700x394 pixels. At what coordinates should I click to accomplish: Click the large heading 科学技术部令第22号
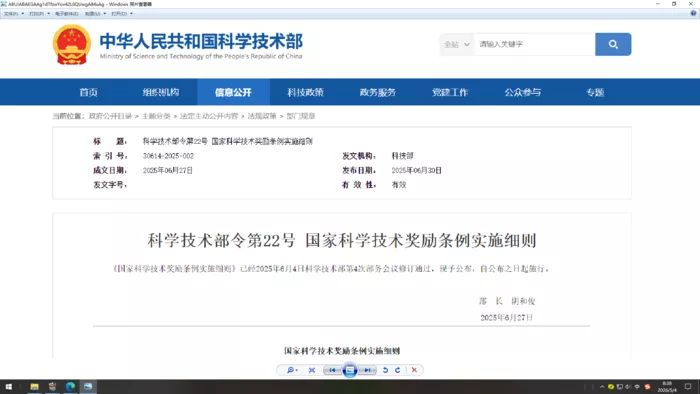(x=221, y=241)
